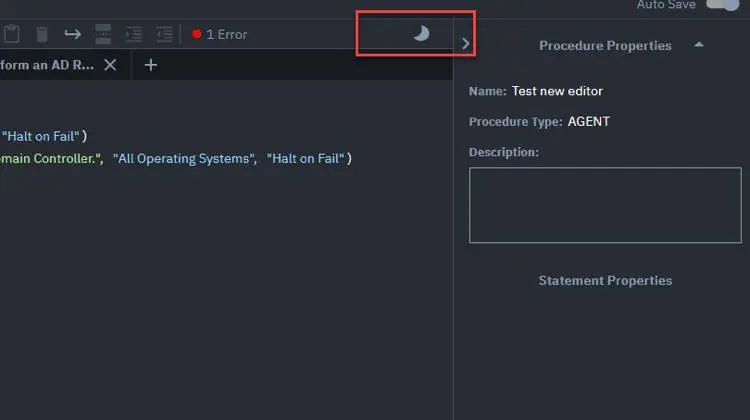Open the 1 Error indicator
This screenshot has height=420, width=750.
tap(220, 34)
